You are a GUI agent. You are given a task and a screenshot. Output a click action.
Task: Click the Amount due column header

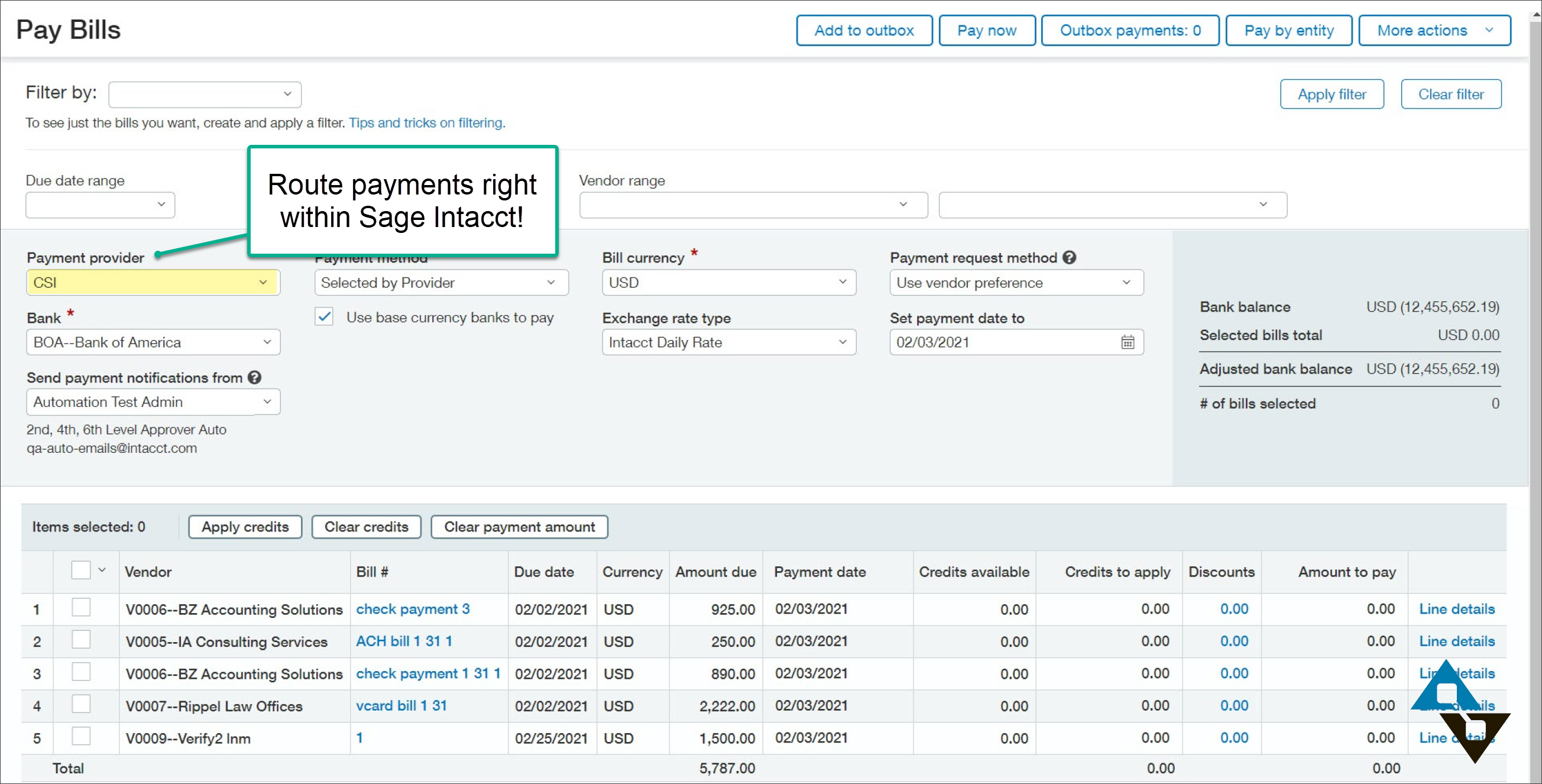715,572
